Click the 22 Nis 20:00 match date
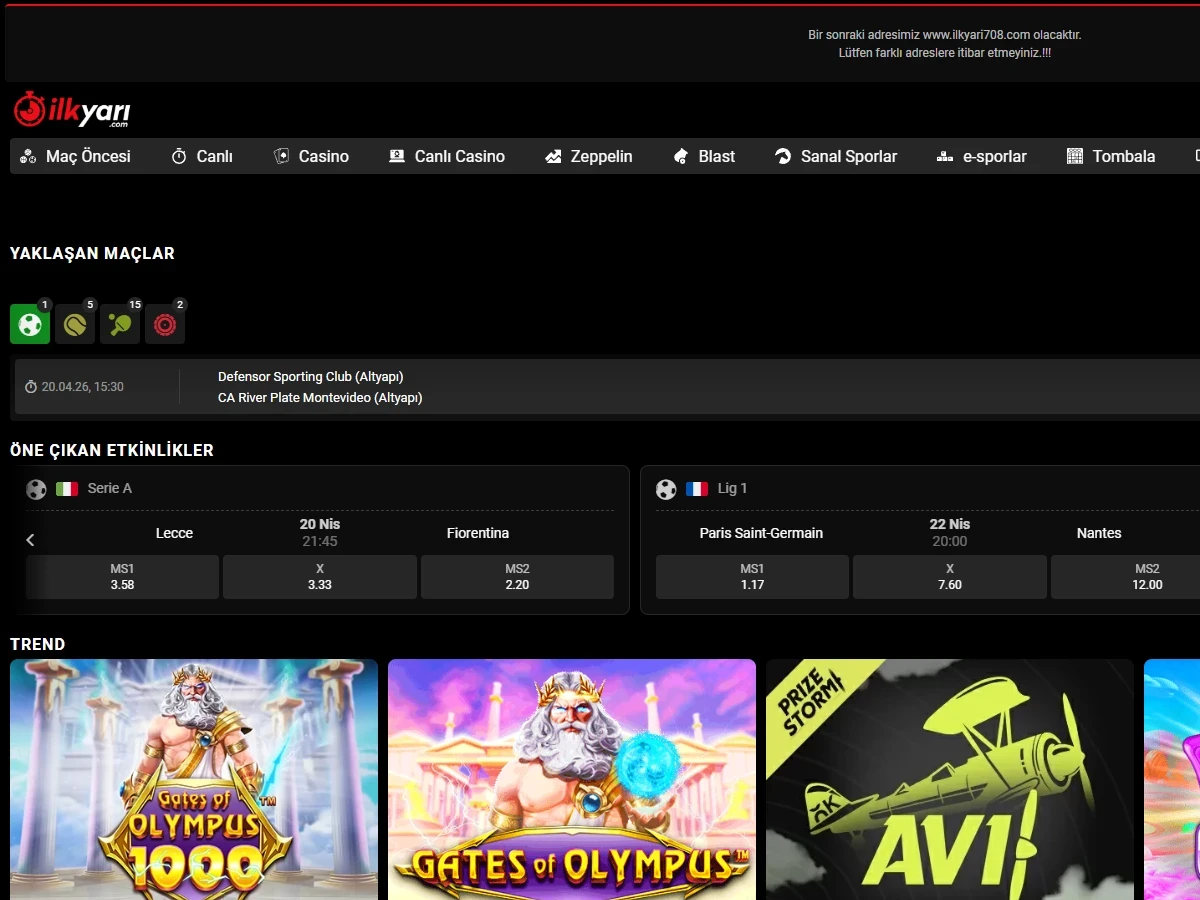The image size is (1200, 900). [950, 533]
